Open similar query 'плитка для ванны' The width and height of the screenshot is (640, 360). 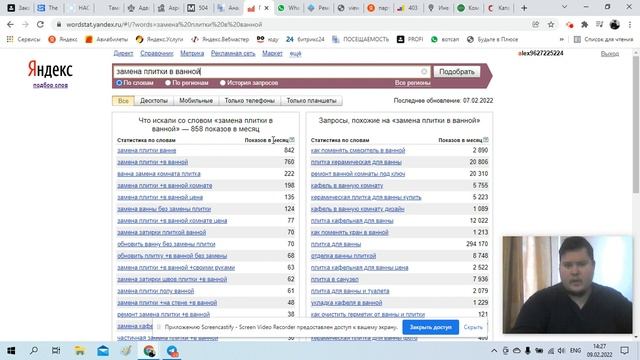(x=336, y=244)
